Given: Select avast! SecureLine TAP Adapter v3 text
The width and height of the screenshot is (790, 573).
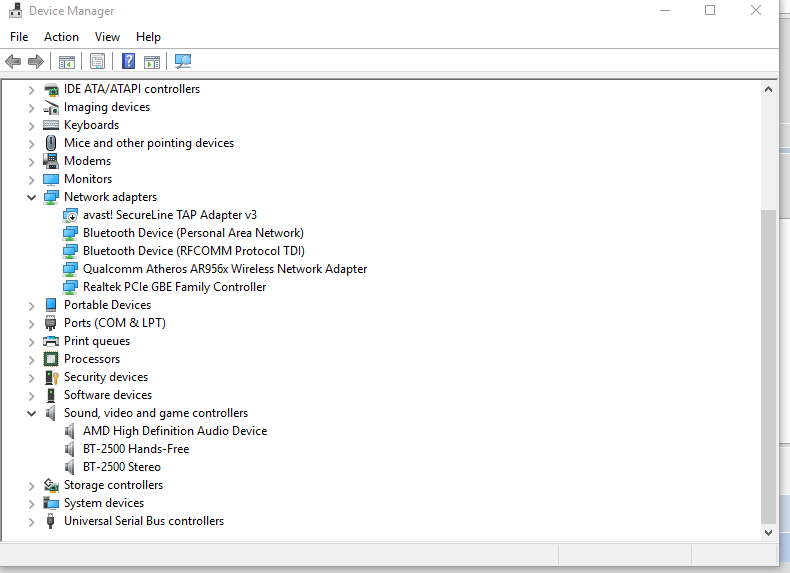Looking at the screenshot, I should click(170, 215).
